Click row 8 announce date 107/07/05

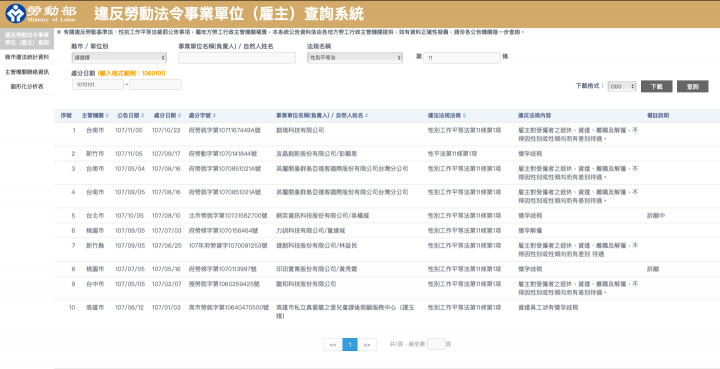pos(130,269)
